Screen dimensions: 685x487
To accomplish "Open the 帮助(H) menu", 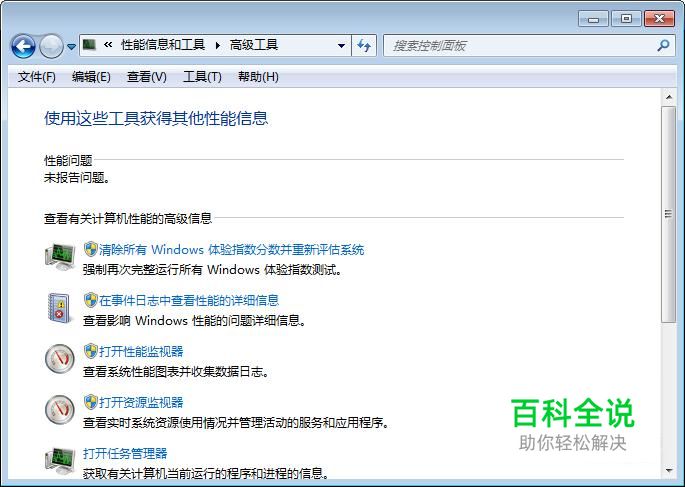I will [x=258, y=77].
